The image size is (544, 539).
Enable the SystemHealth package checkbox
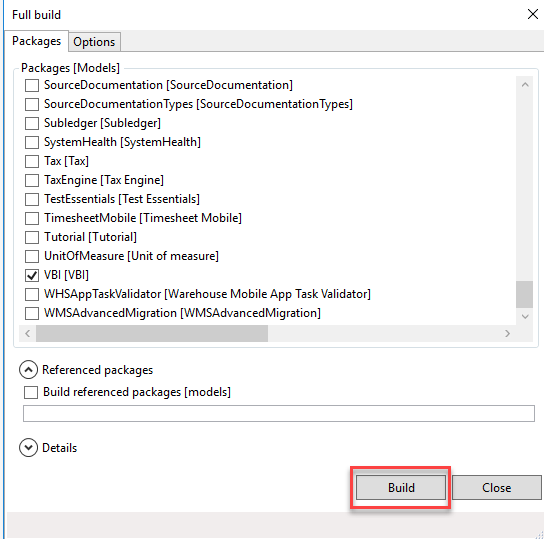[32, 142]
